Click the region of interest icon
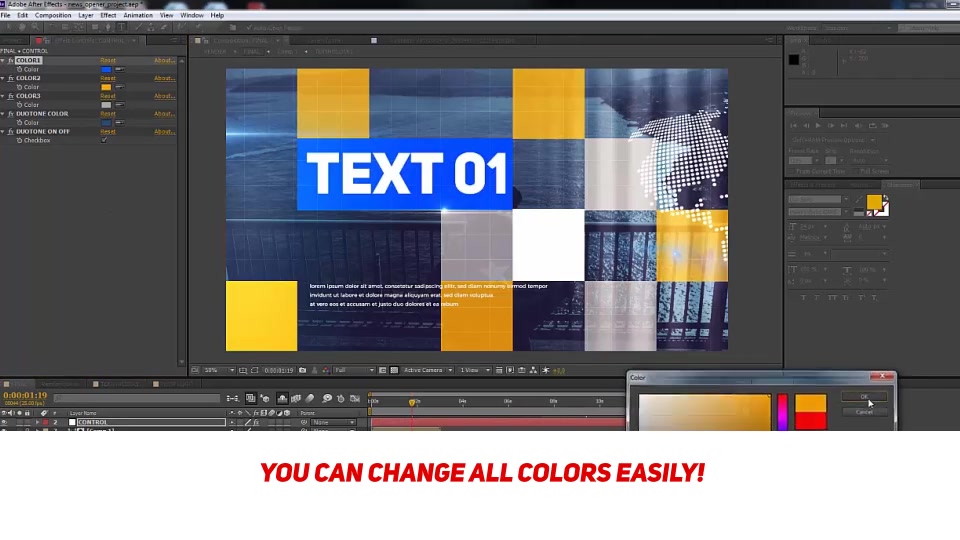 pyautogui.click(x=383, y=370)
